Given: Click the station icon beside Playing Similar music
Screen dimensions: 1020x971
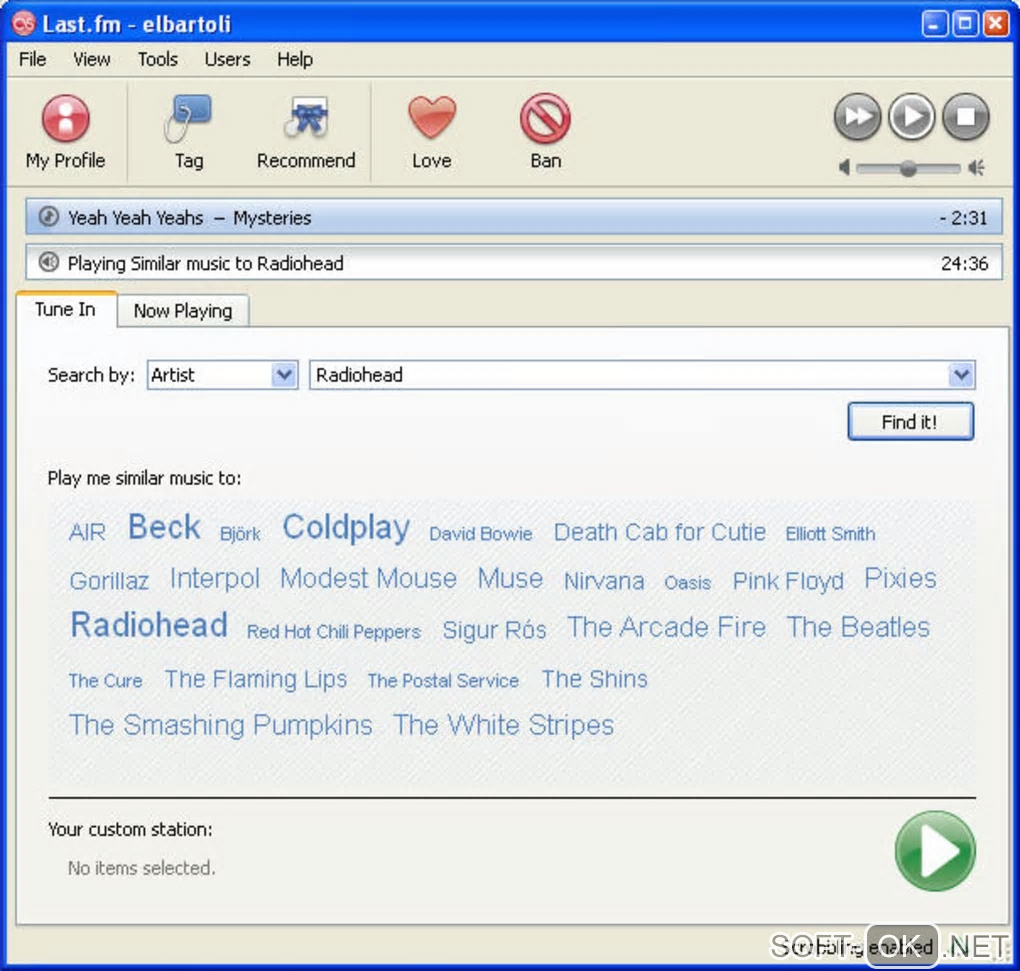Looking at the screenshot, I should click(49, 262).
